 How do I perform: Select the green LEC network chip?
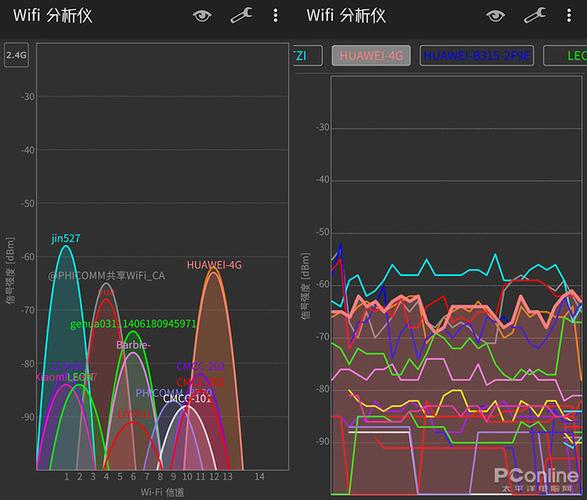(x=565, y=56)
